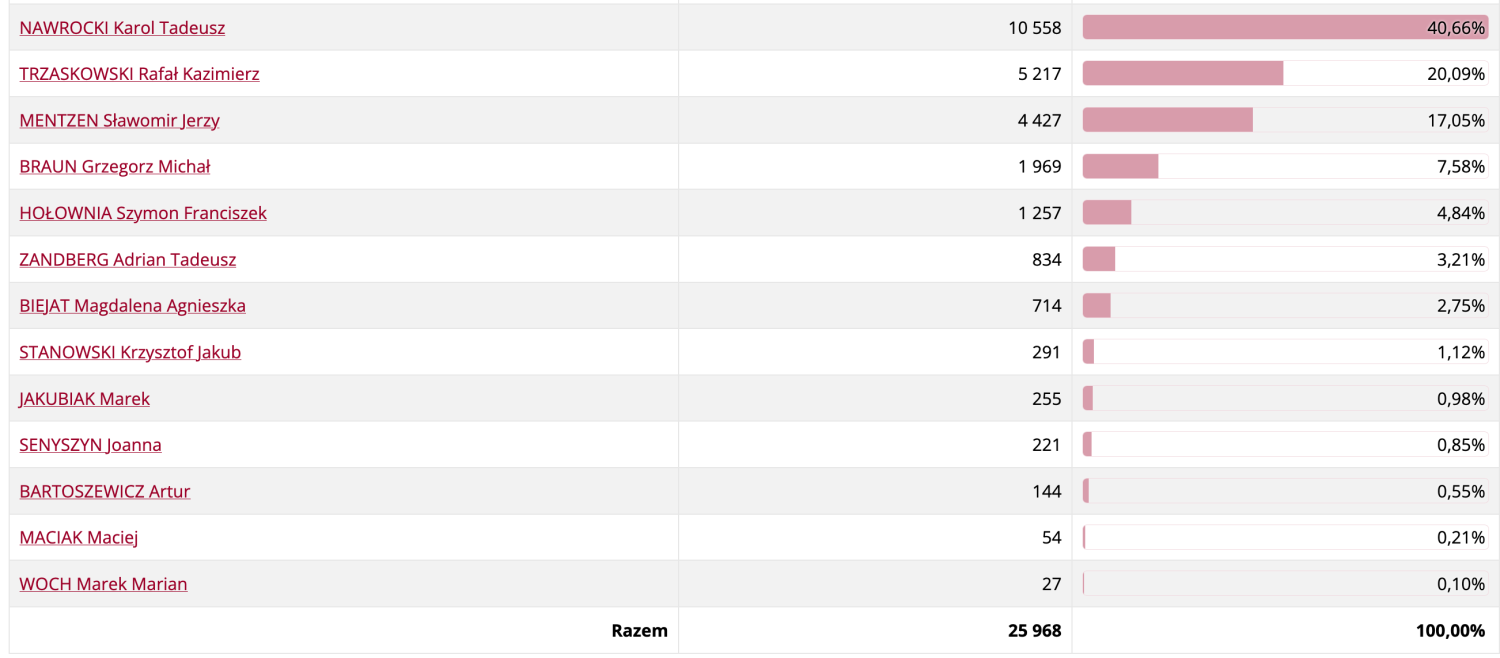
Task: Open WOCH Marek Marian link
Action: point(103,584)
